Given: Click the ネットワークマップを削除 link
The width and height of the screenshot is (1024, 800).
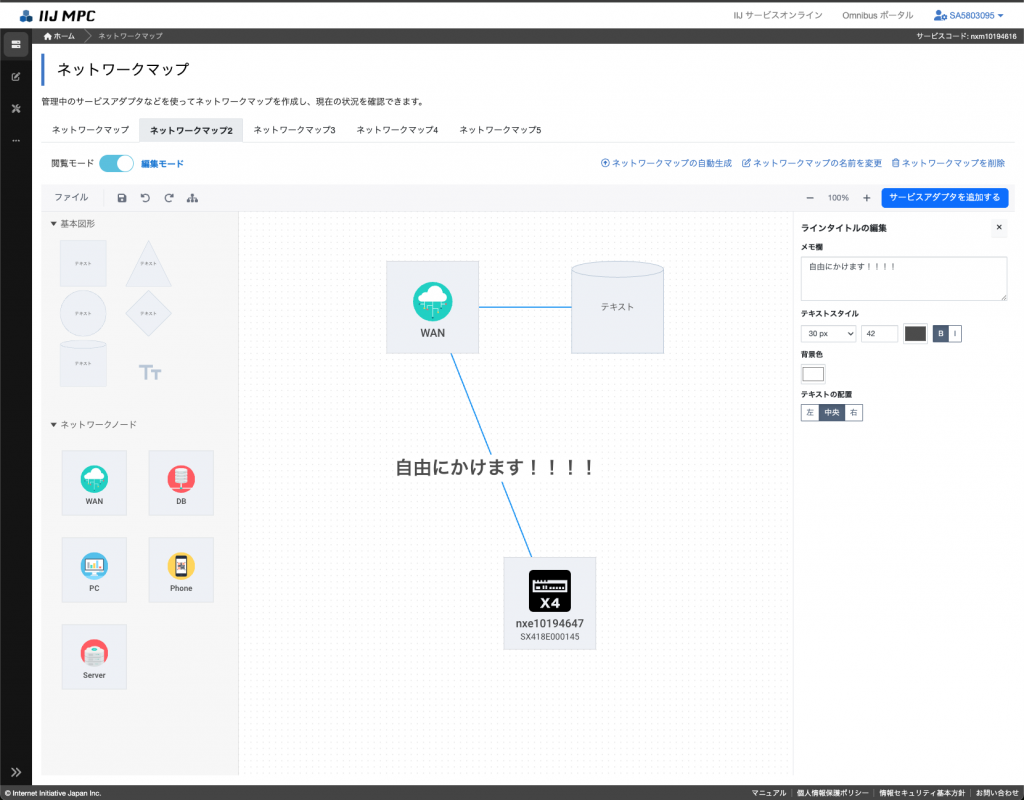Looking at the screenshot, I should click(x=948, y=163).
